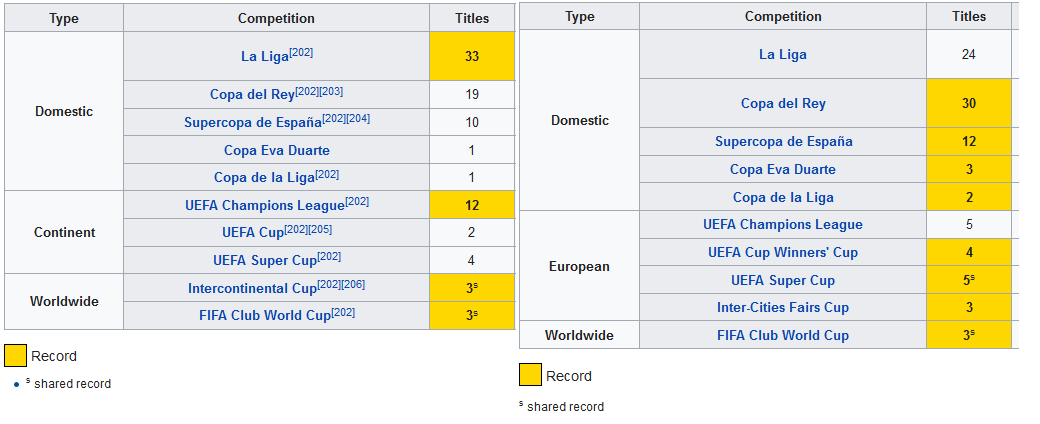Open the UEFA Cup Winners' Cup link
The image size is (1040, 424).
(x=782, y=252)
